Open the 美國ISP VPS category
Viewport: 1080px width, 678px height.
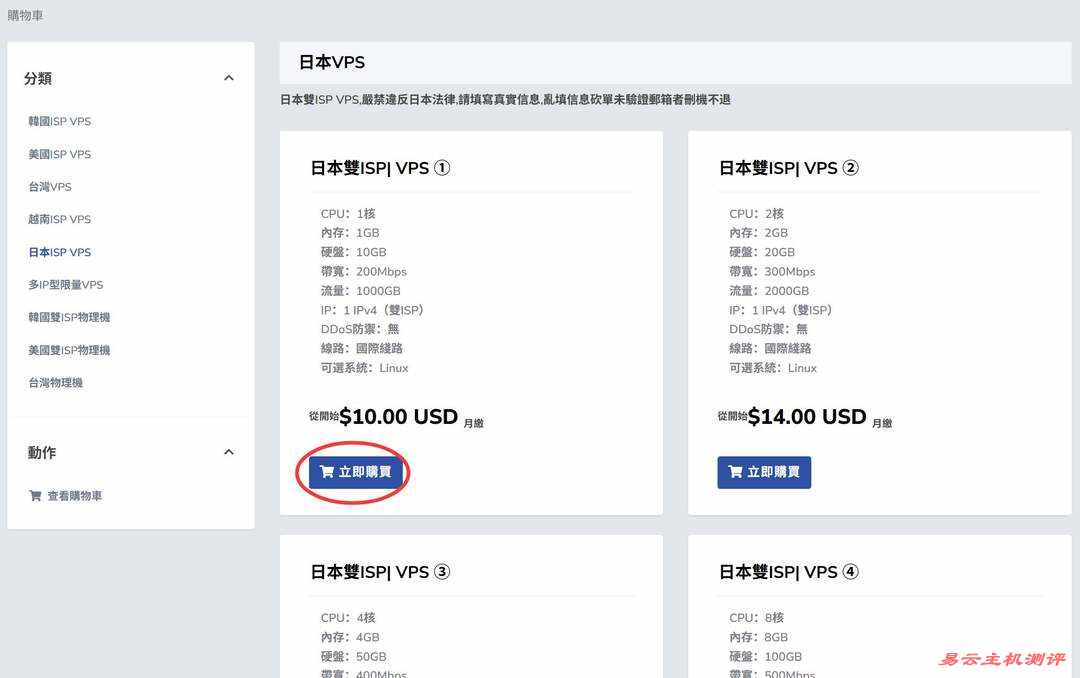coord(60,154)
